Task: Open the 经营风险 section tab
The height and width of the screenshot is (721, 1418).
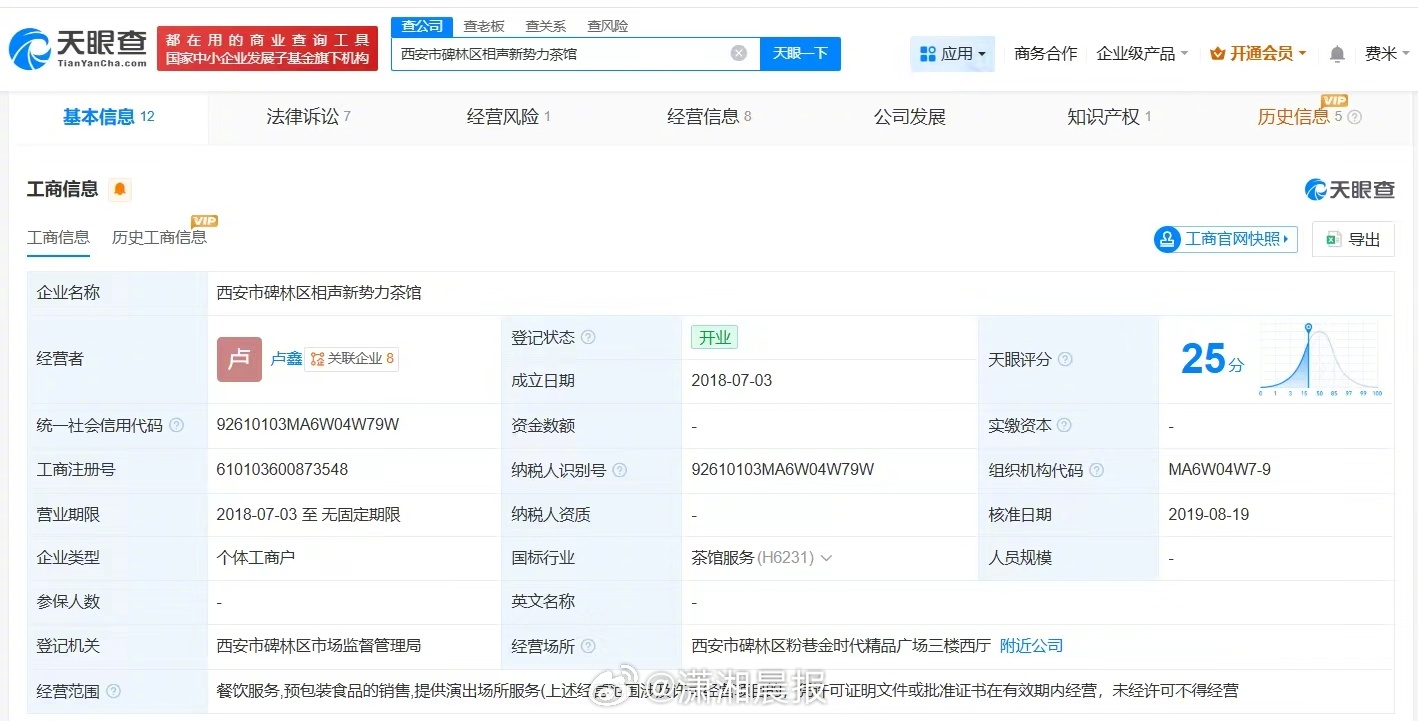Action: click(509, 117)
